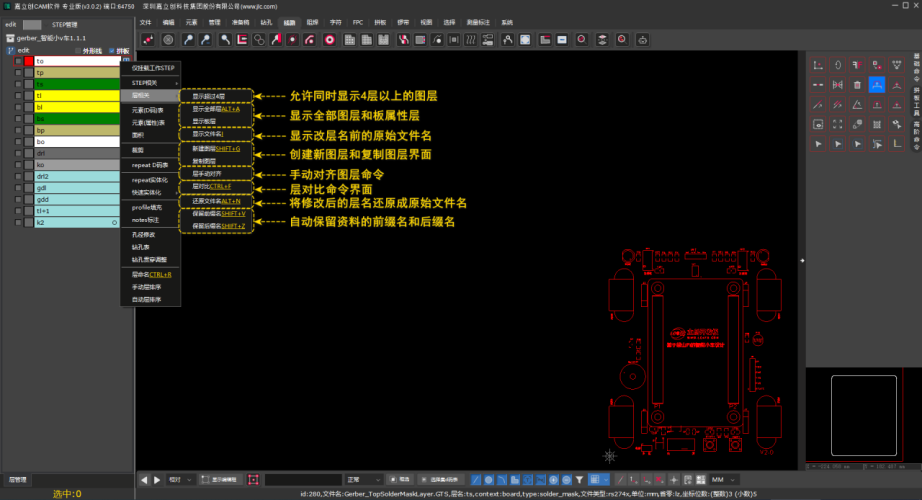Select the 'gdl' layer row
922x500 pixels.
77,188
